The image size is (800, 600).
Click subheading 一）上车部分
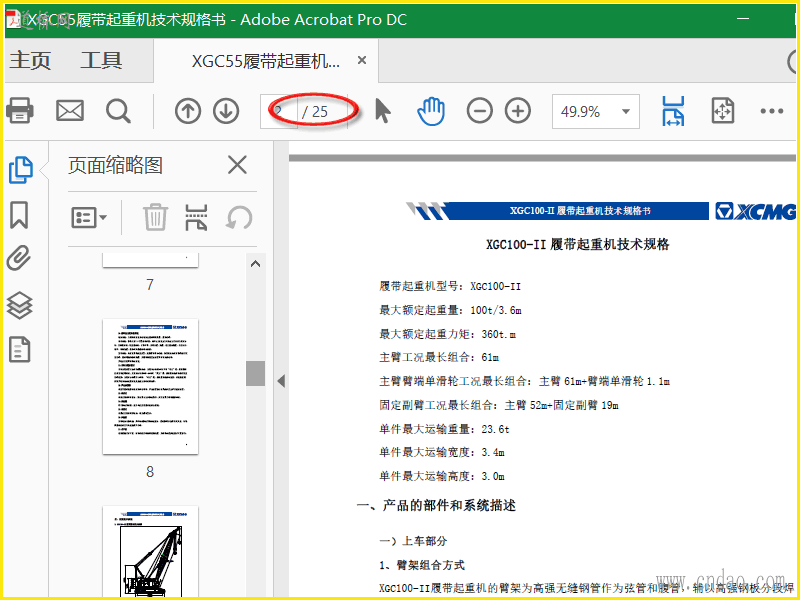(x=413, y=541)
